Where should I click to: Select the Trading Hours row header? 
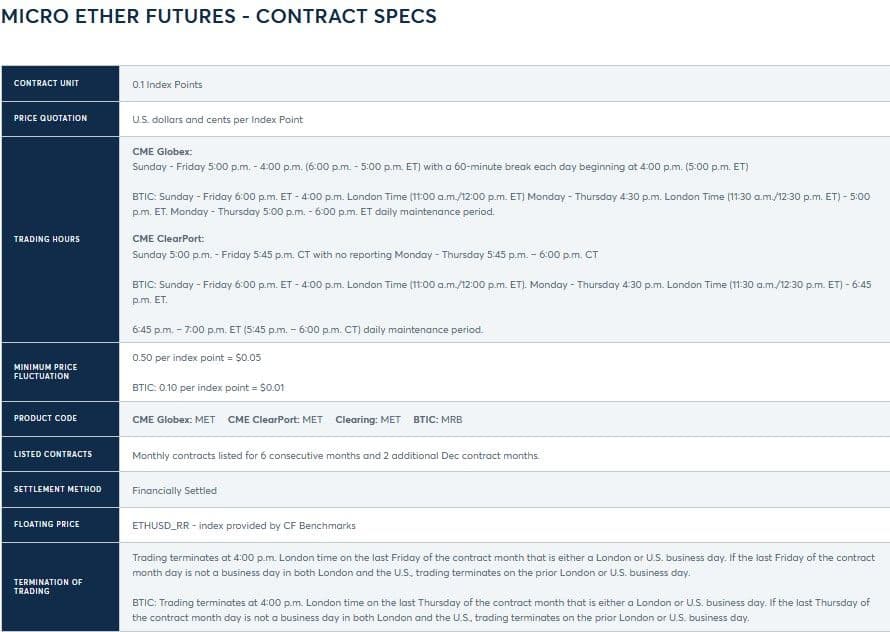46,239
